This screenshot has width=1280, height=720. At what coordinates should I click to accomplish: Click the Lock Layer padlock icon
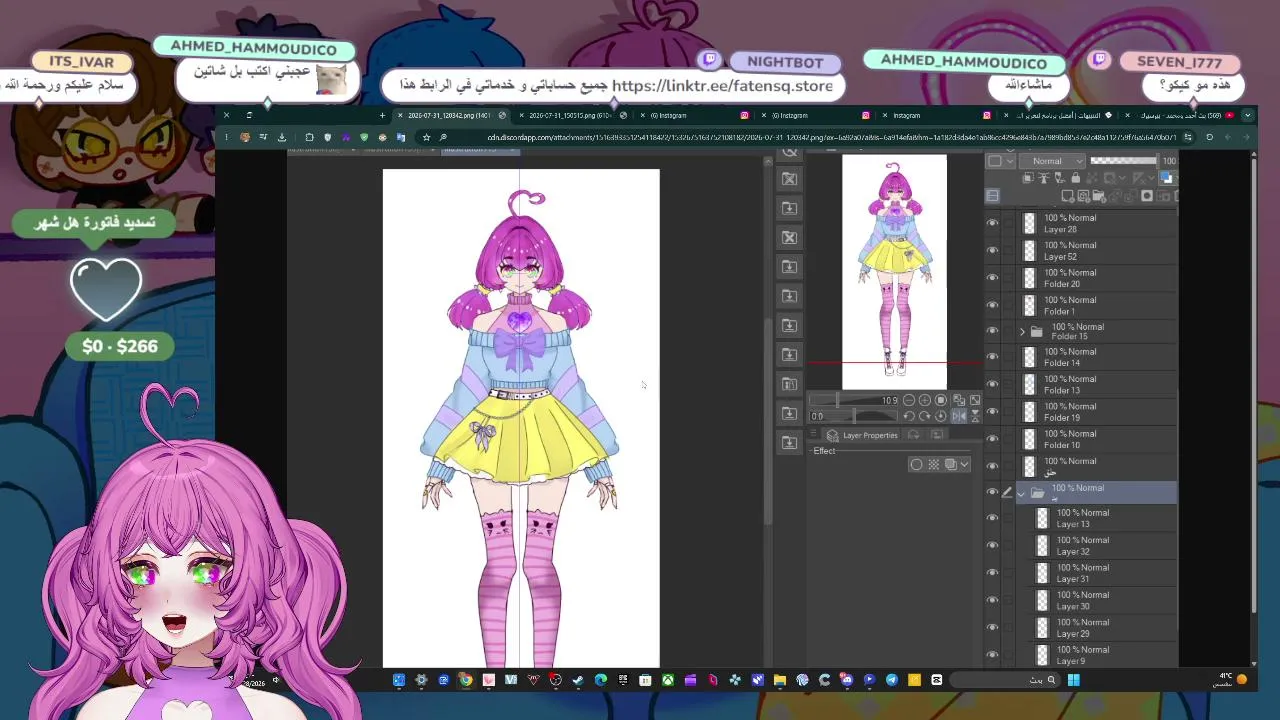1075,178
